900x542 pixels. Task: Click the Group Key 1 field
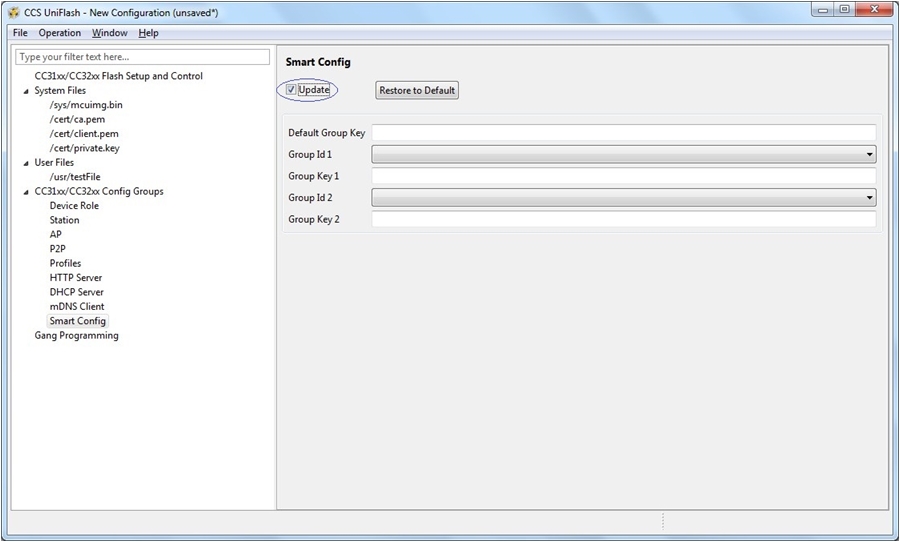[x=624, y=176]
